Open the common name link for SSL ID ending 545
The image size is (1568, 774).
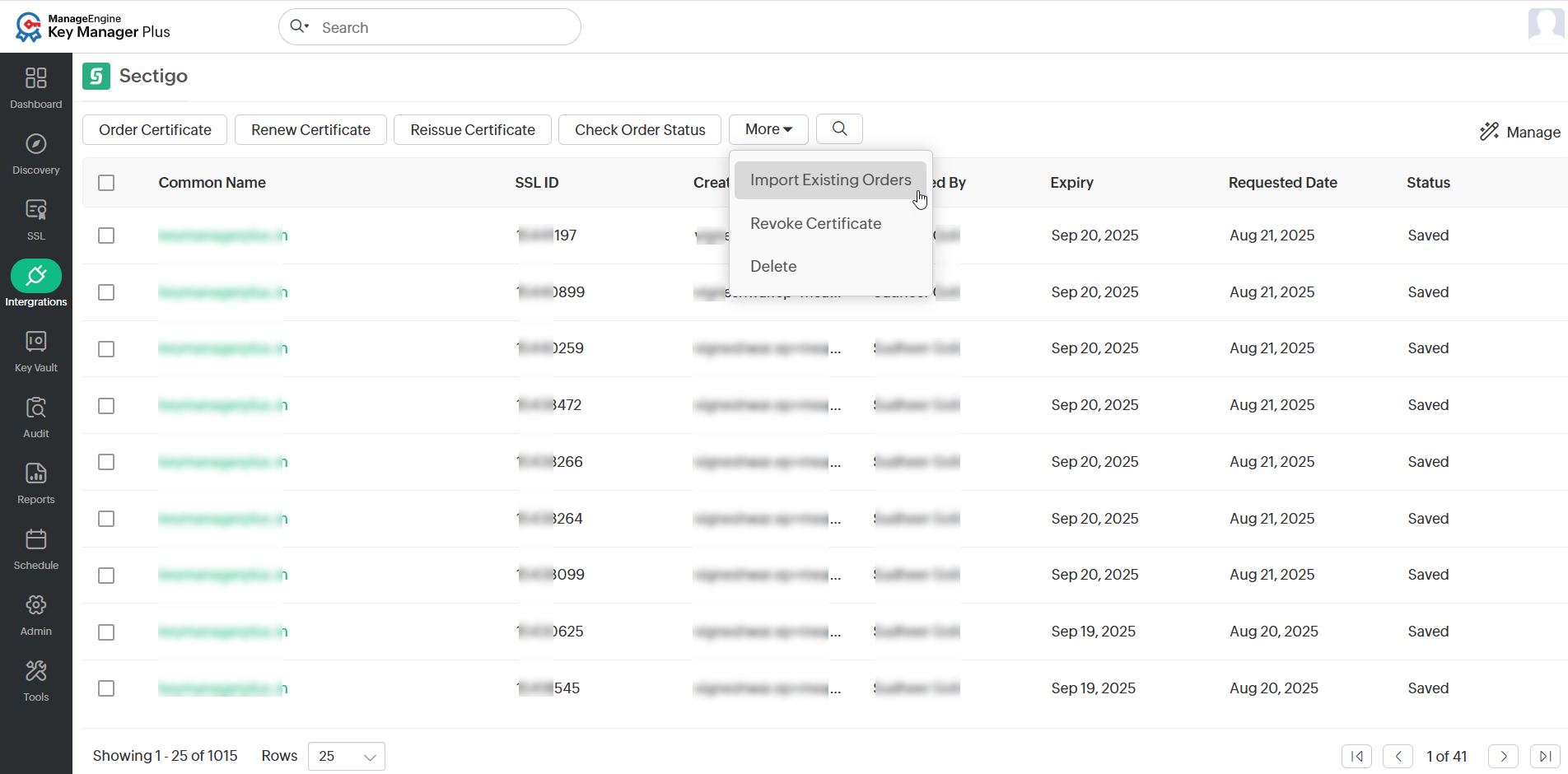click(x=222, y=688)
